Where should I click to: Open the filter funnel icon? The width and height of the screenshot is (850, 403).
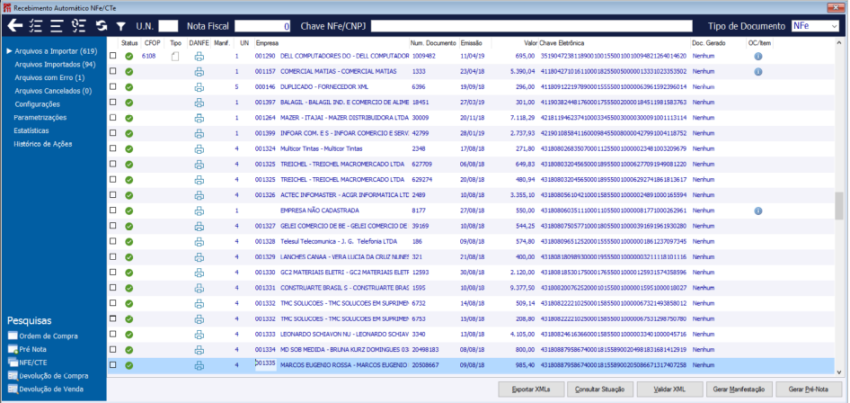pos(121,26)
